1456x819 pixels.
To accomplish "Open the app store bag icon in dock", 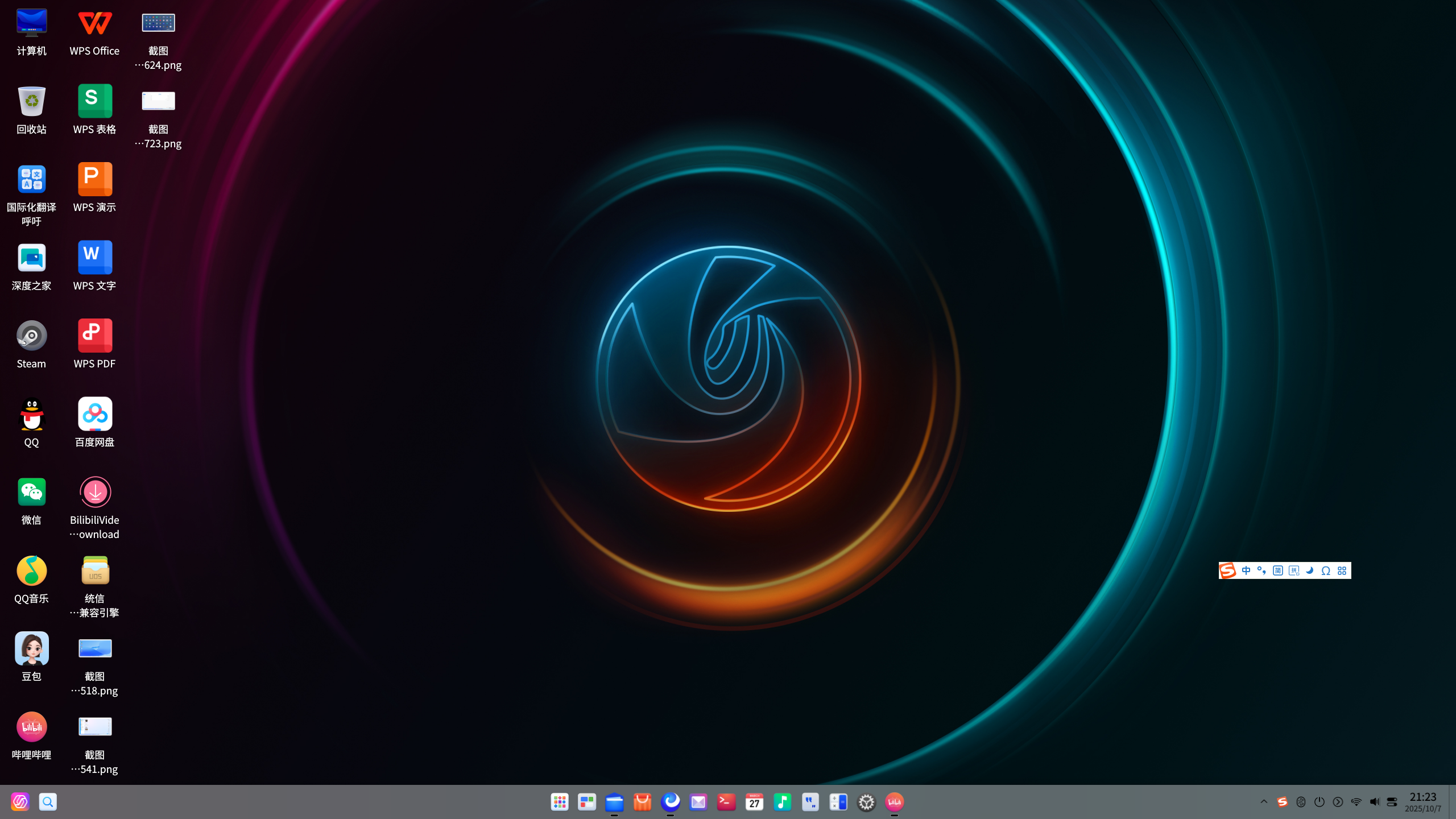I will click(643, 802).
